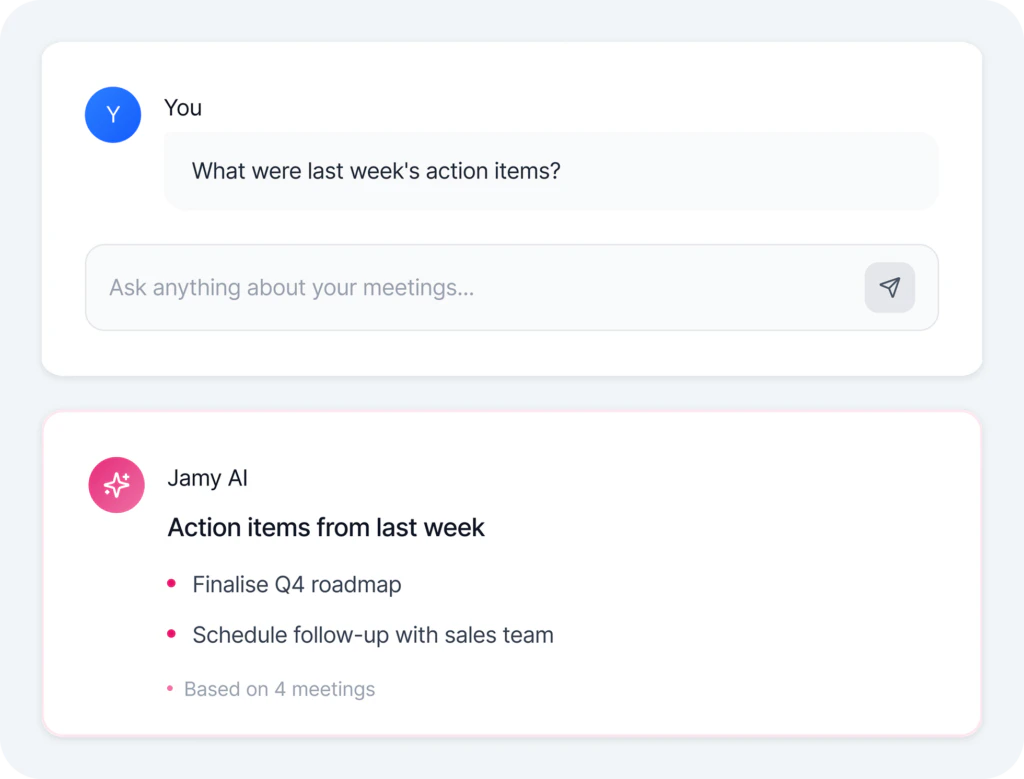This screenshot has width=1024, height=779.
Task: Select the question 'What were last week's action items?'
Action: [375, 171]
